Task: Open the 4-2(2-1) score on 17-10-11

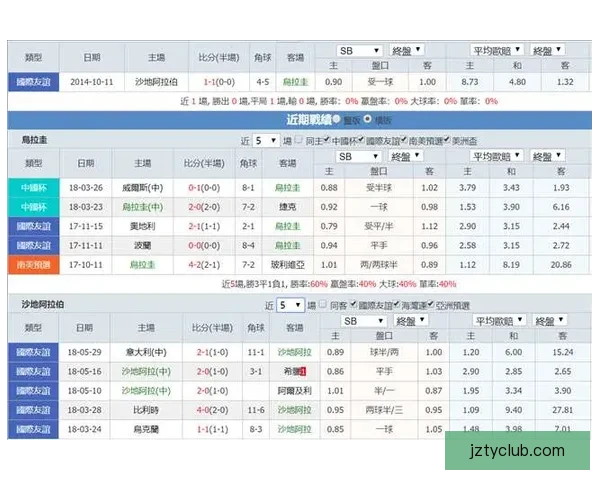Action: [204, 264]
